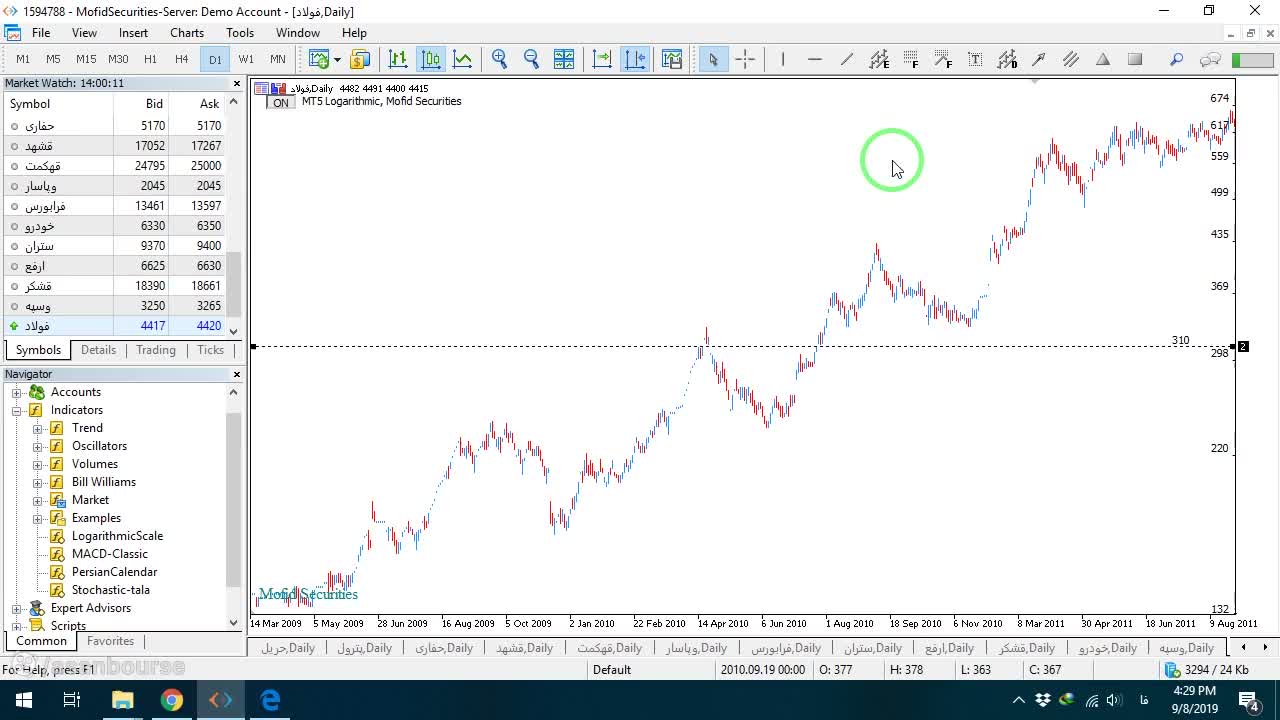This screenshot has width=1280, height=720.
Task: Expand the Examples folder
Action: 38,518
